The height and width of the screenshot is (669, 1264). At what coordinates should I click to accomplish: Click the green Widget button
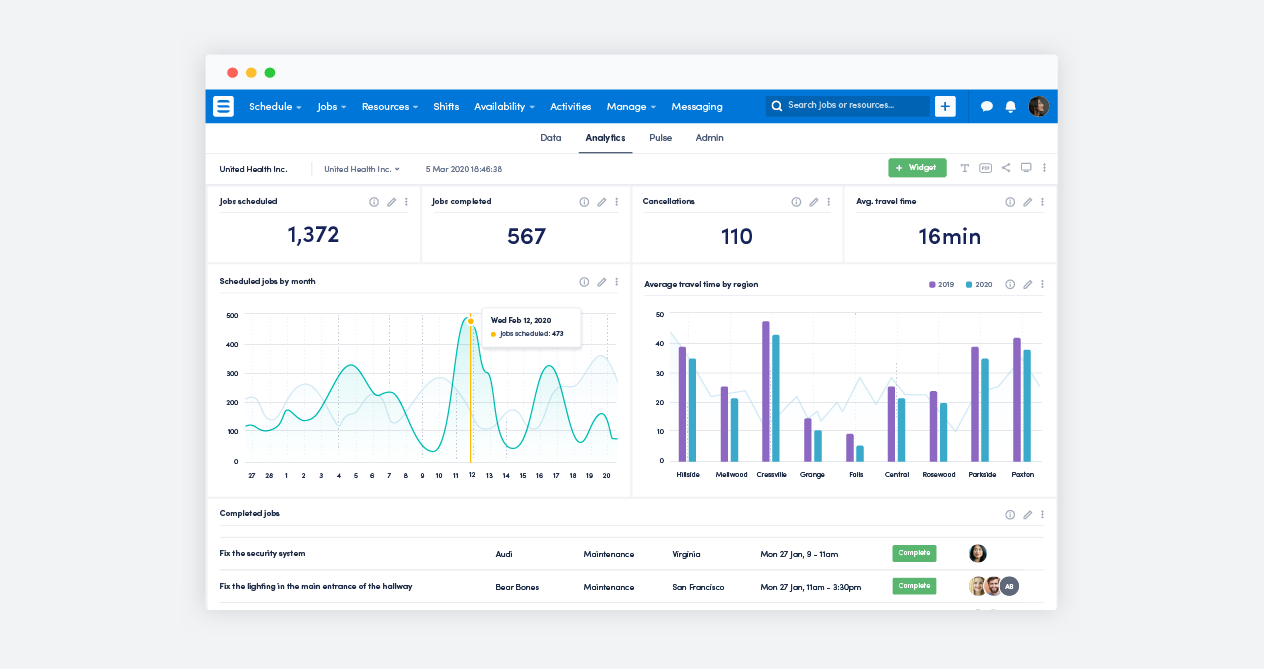coord(917,168)
